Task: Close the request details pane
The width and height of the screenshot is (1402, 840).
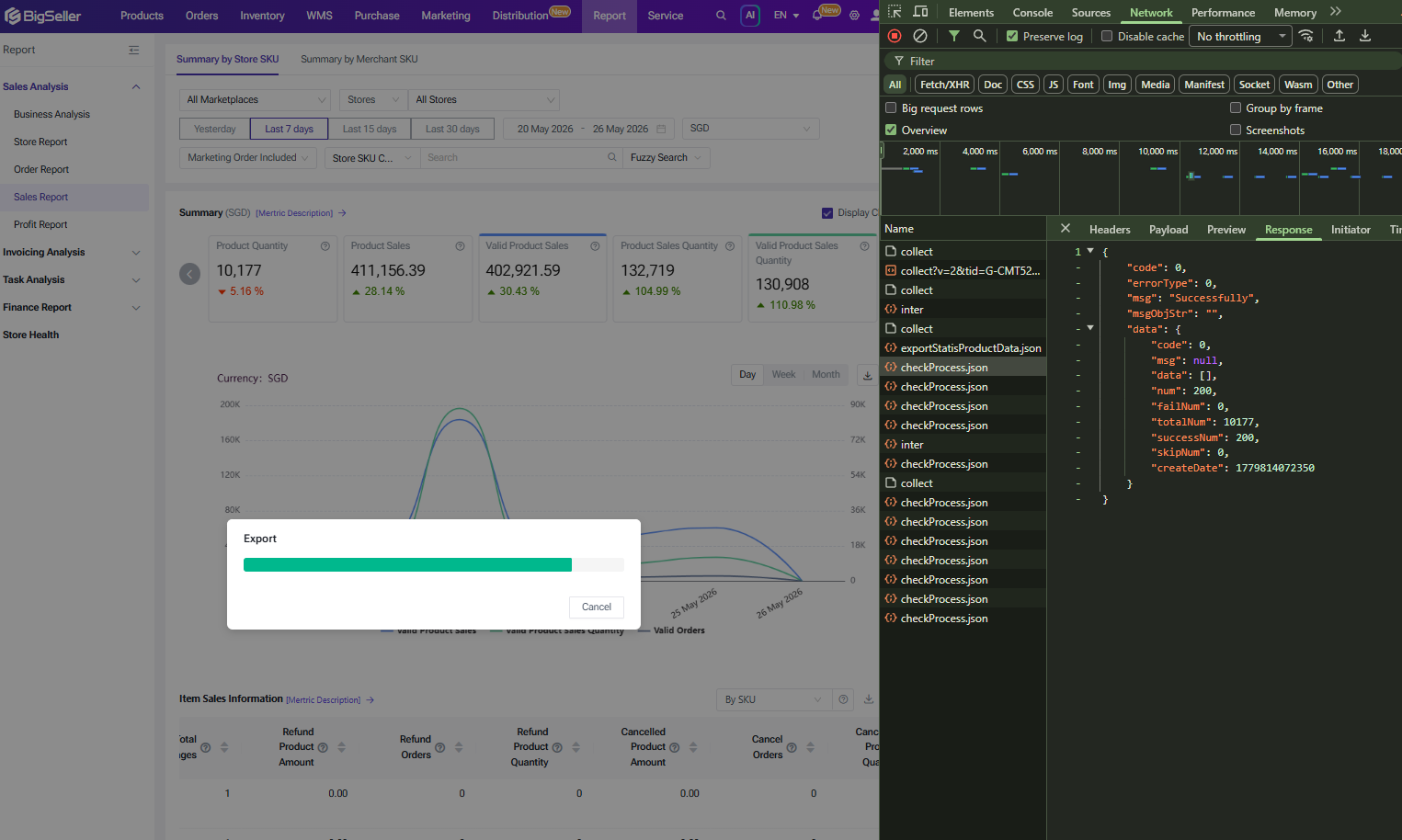Action: tap(1066, 228)
